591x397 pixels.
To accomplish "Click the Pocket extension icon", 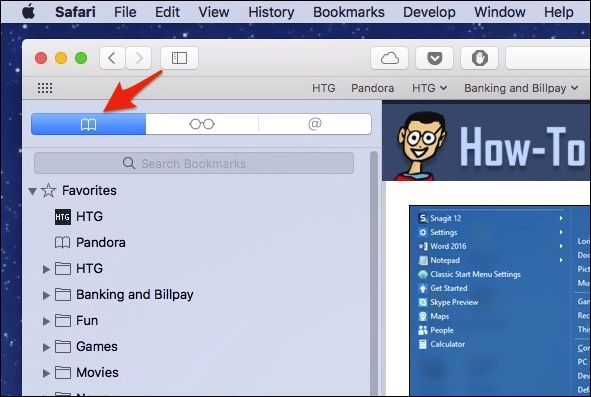I will [x=434, y=58].
